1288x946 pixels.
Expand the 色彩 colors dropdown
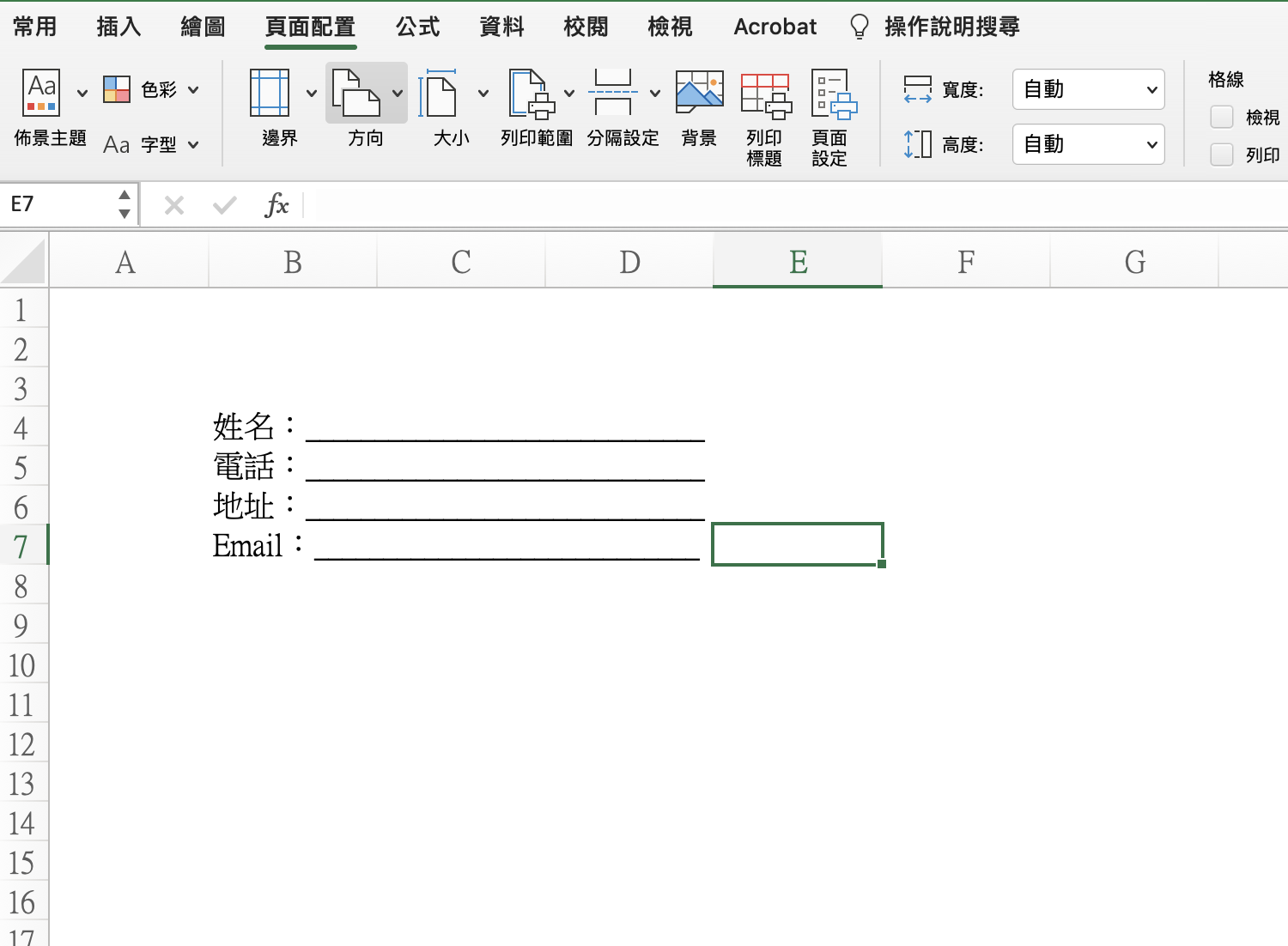coord(152,89)
